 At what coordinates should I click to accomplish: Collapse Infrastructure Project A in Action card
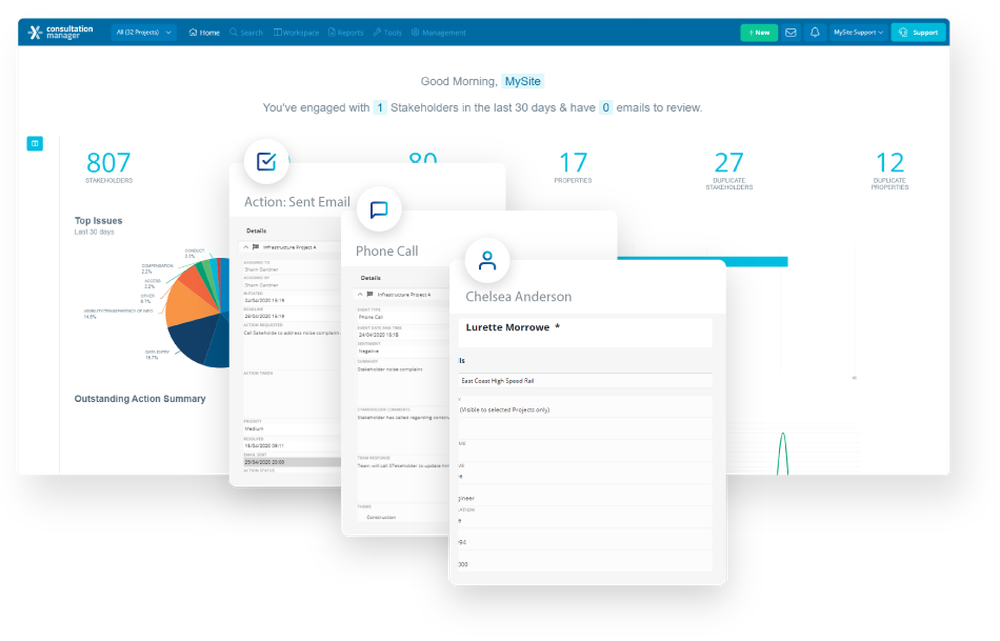246,247
